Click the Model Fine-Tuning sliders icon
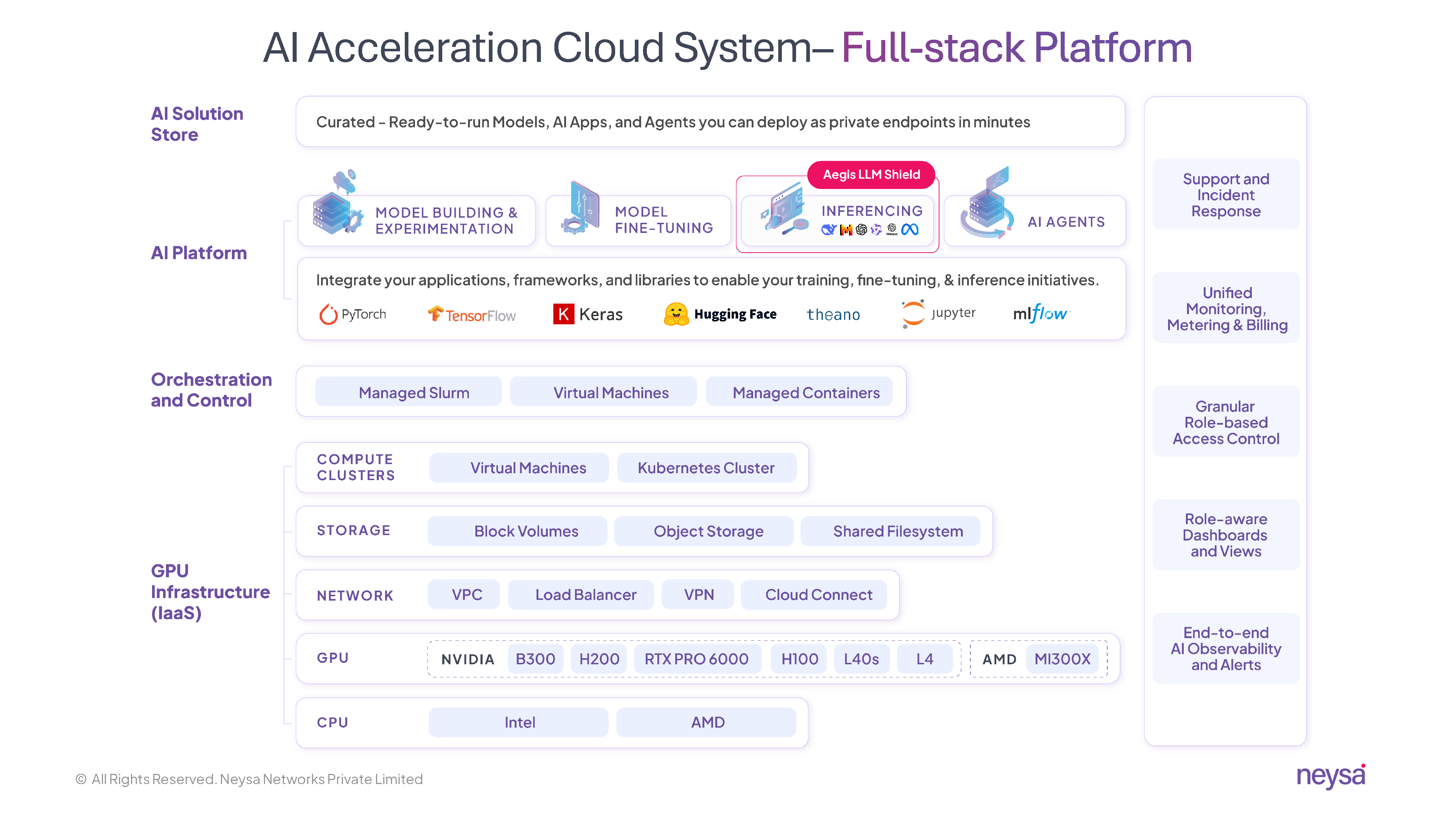This screenshot has width=1456, height=819. tap(580, 208)
